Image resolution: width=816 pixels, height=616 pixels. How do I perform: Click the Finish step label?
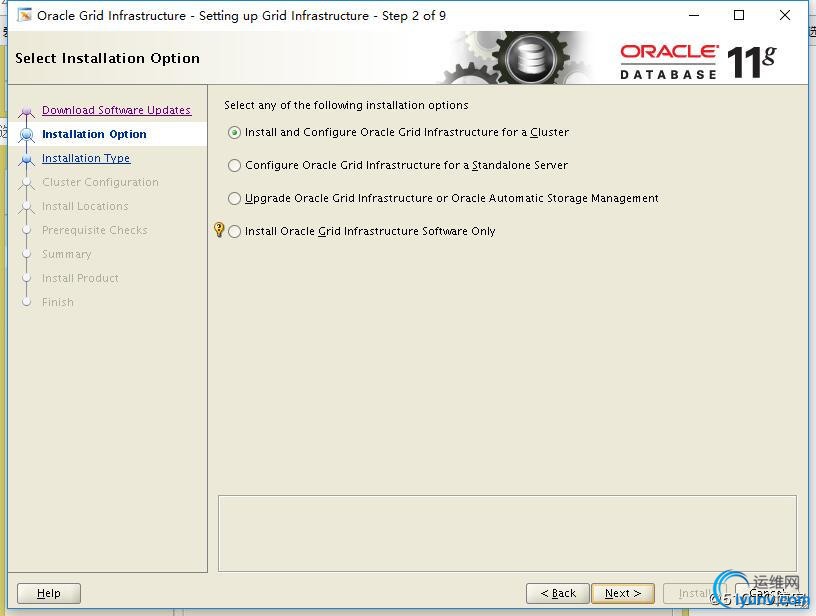click(x=58, y=302)
